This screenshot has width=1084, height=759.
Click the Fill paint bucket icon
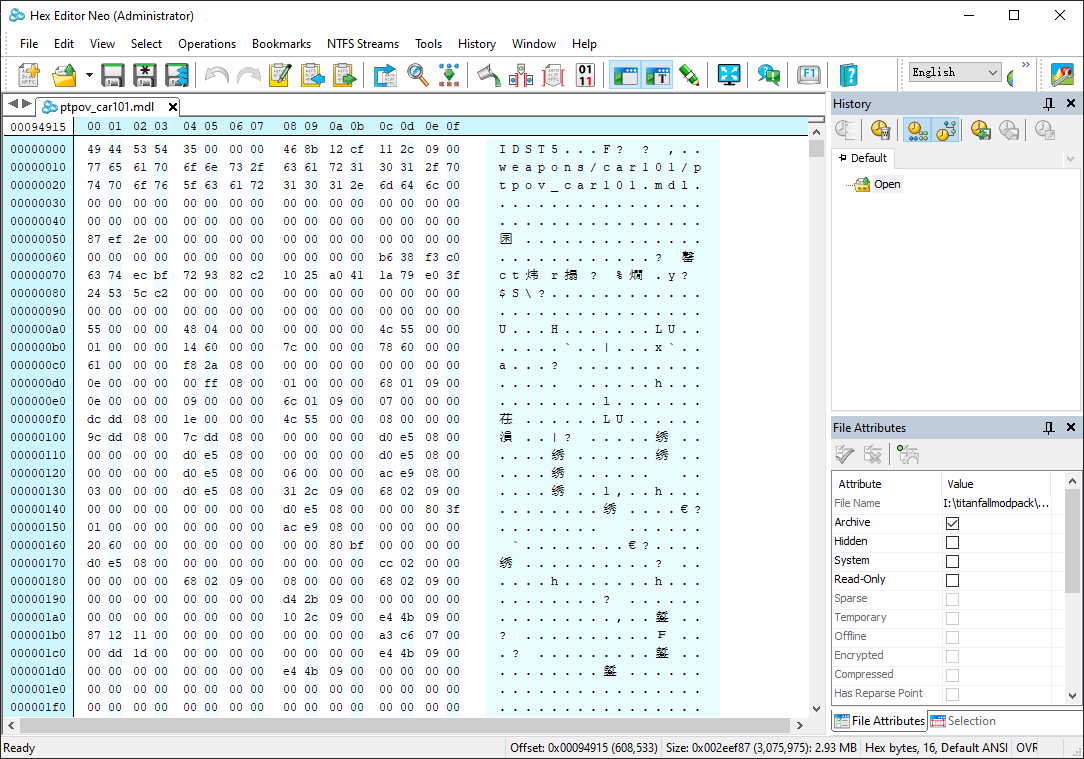[x=488, y=75]
